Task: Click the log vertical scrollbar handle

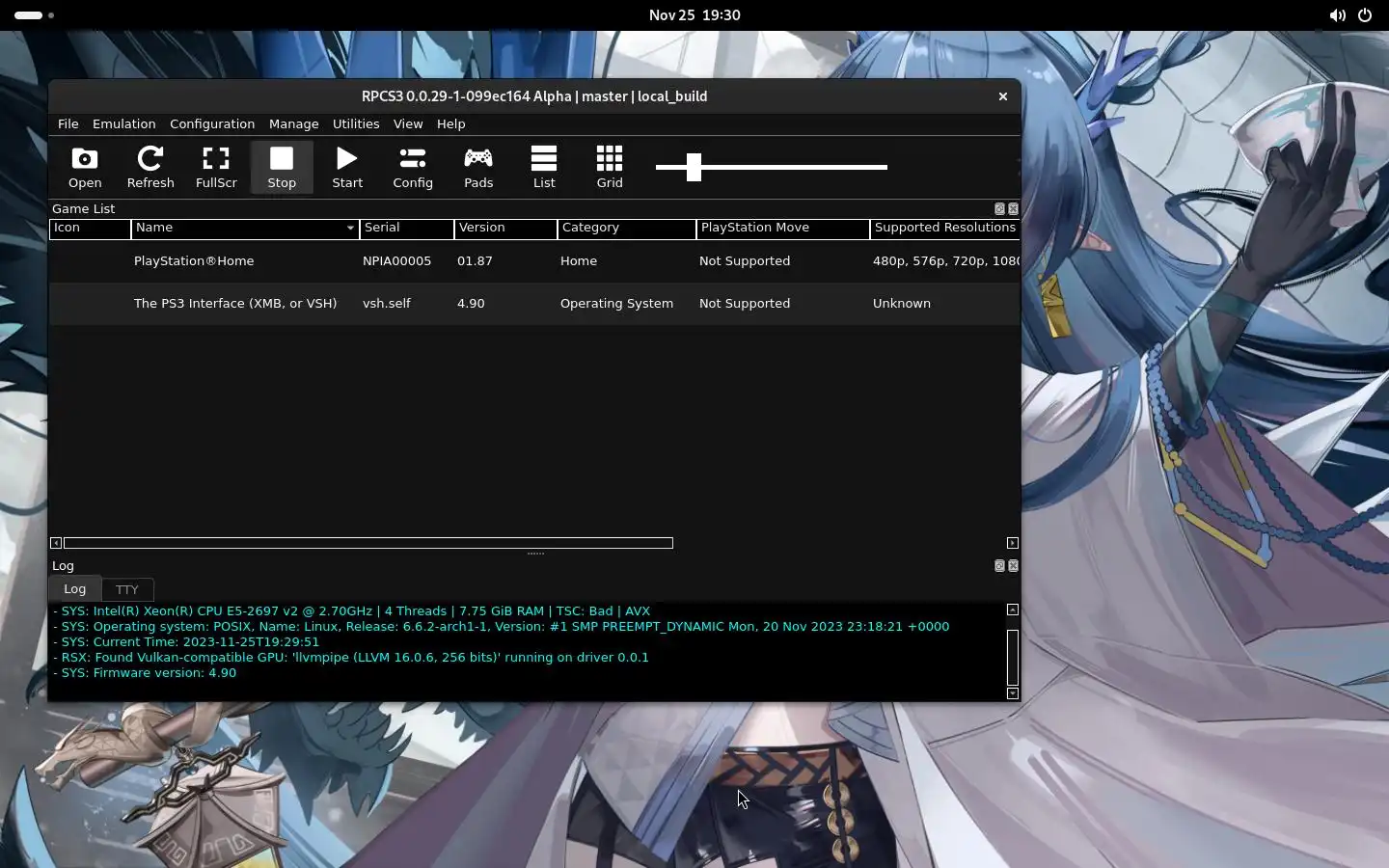Action: tap(1013, 657)
